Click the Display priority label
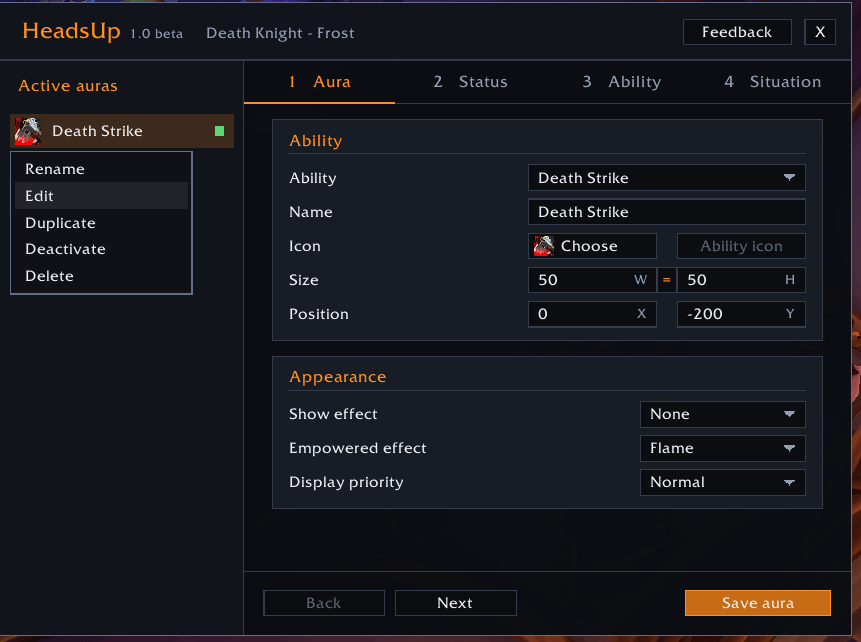Screen dimensions: 861x642 click(x=346, y=482)
